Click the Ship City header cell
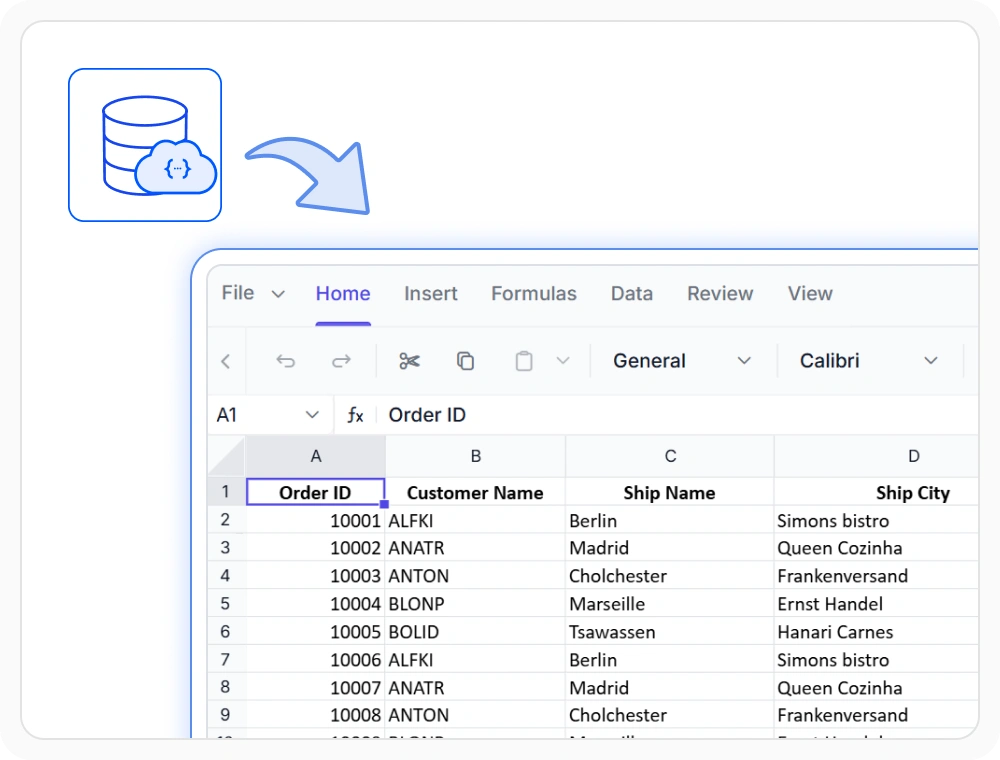The width and height of the screenshot is (1000, 760). pyautogui.click(x=876, y=492)
